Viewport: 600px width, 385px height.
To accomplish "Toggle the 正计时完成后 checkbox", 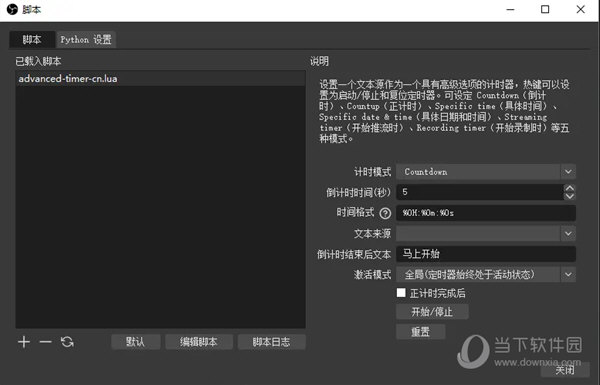I will [401, 293].
